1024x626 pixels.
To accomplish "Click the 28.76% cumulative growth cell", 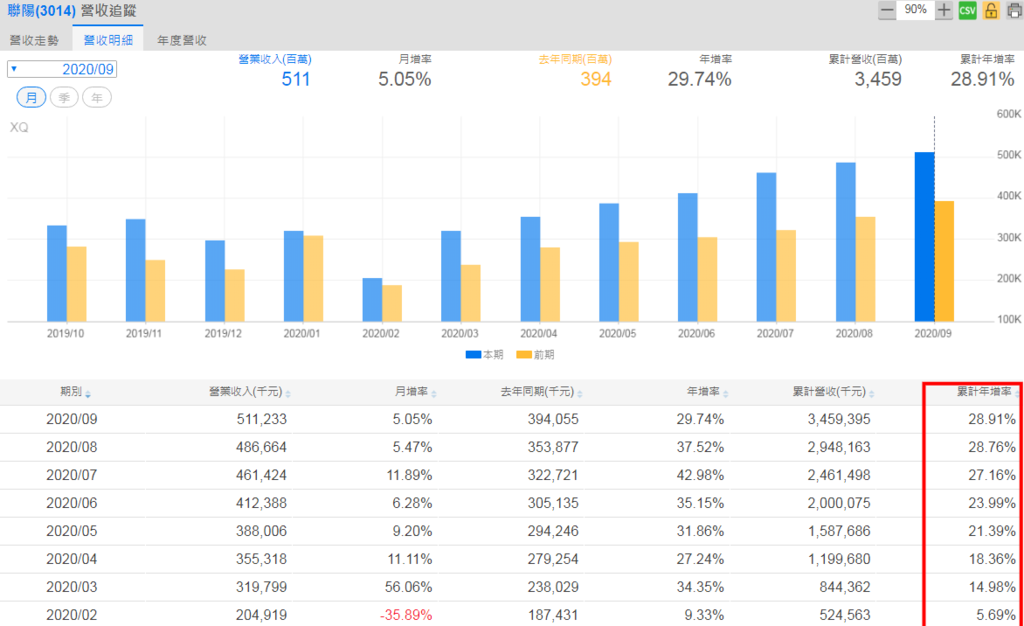I will 992,447.
